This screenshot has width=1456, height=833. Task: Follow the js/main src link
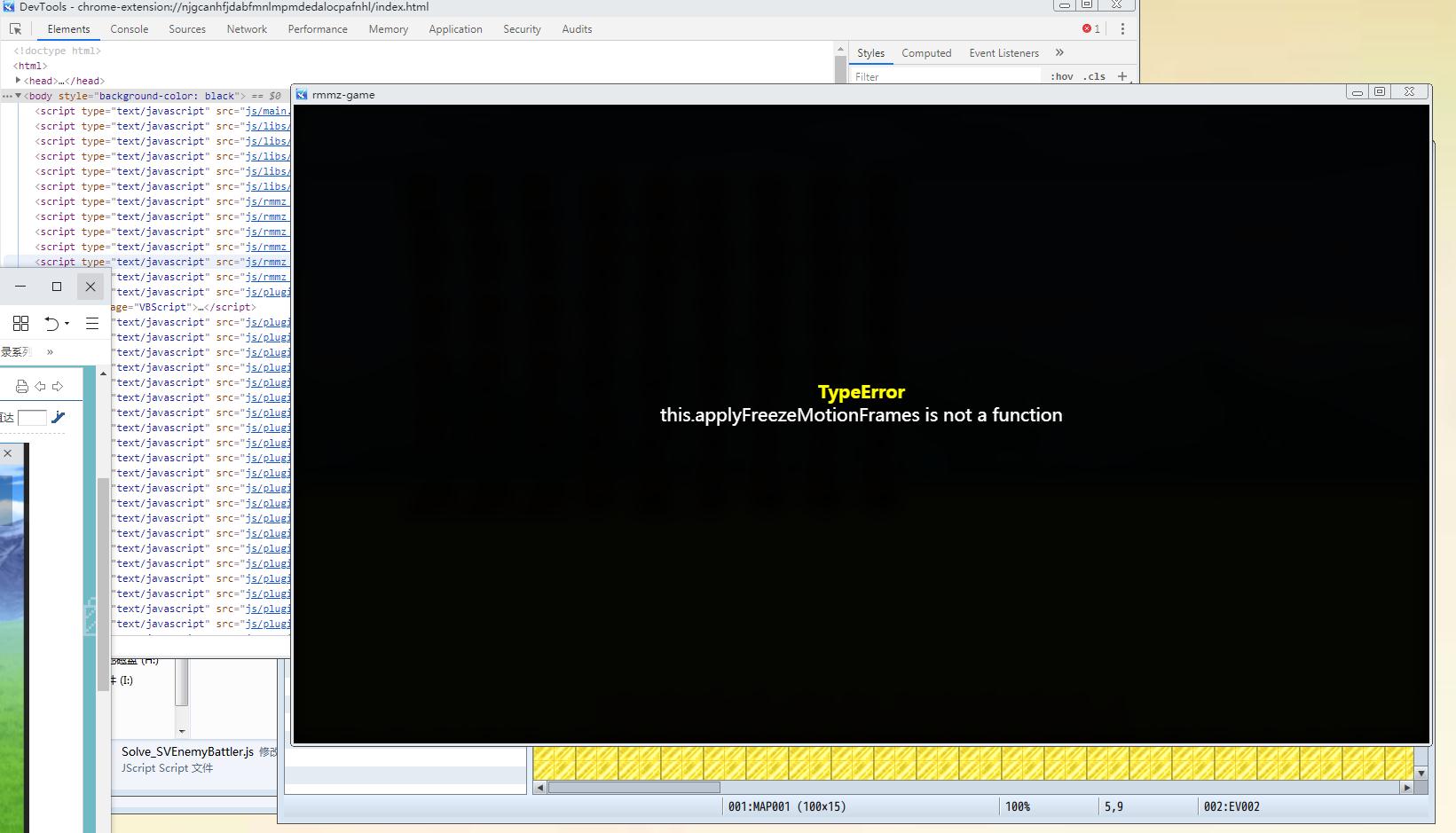pyautogui.click(x=267, y=111)
